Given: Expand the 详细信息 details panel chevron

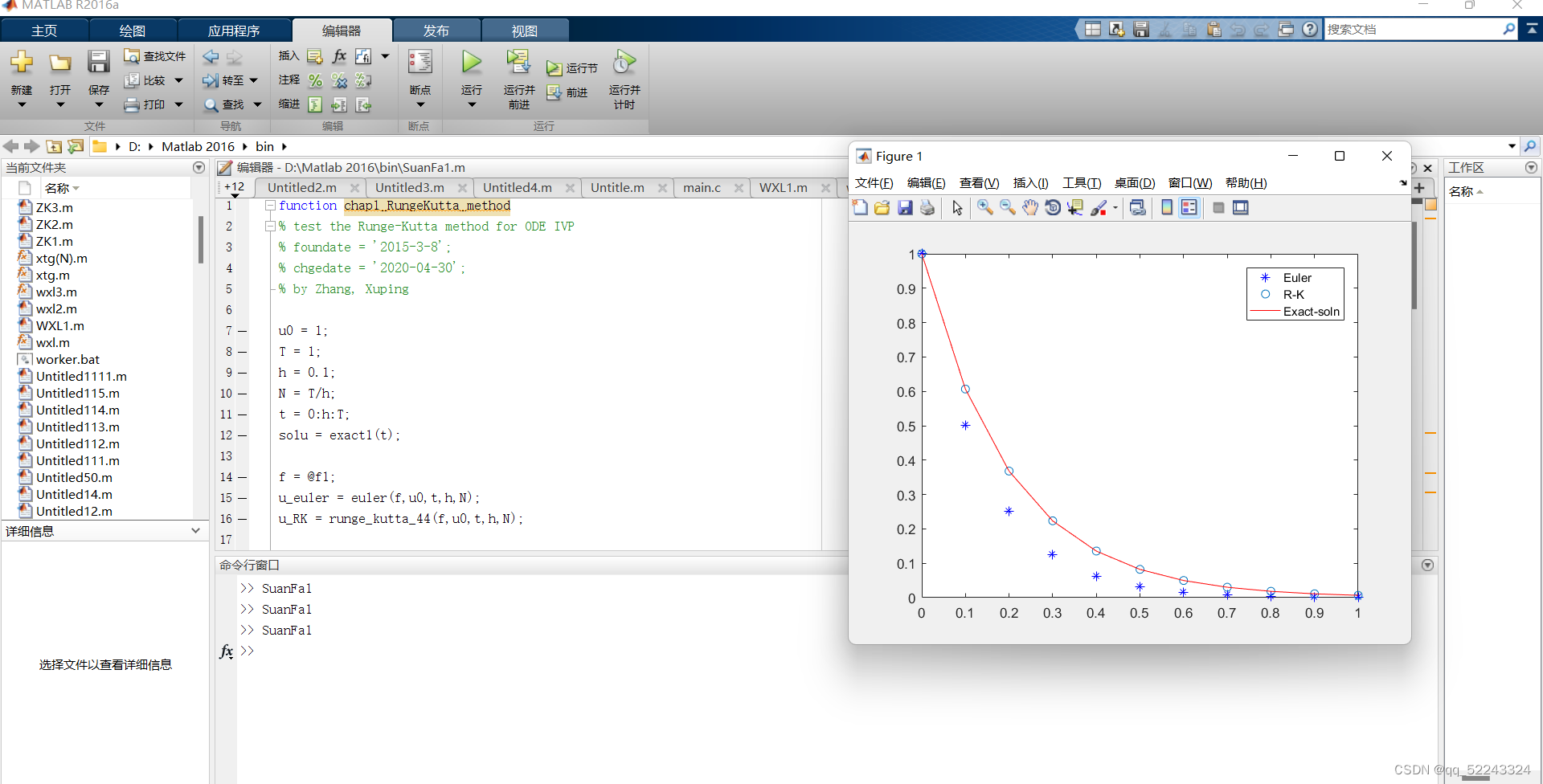Looking at the screenshot, I should point(195,530).
